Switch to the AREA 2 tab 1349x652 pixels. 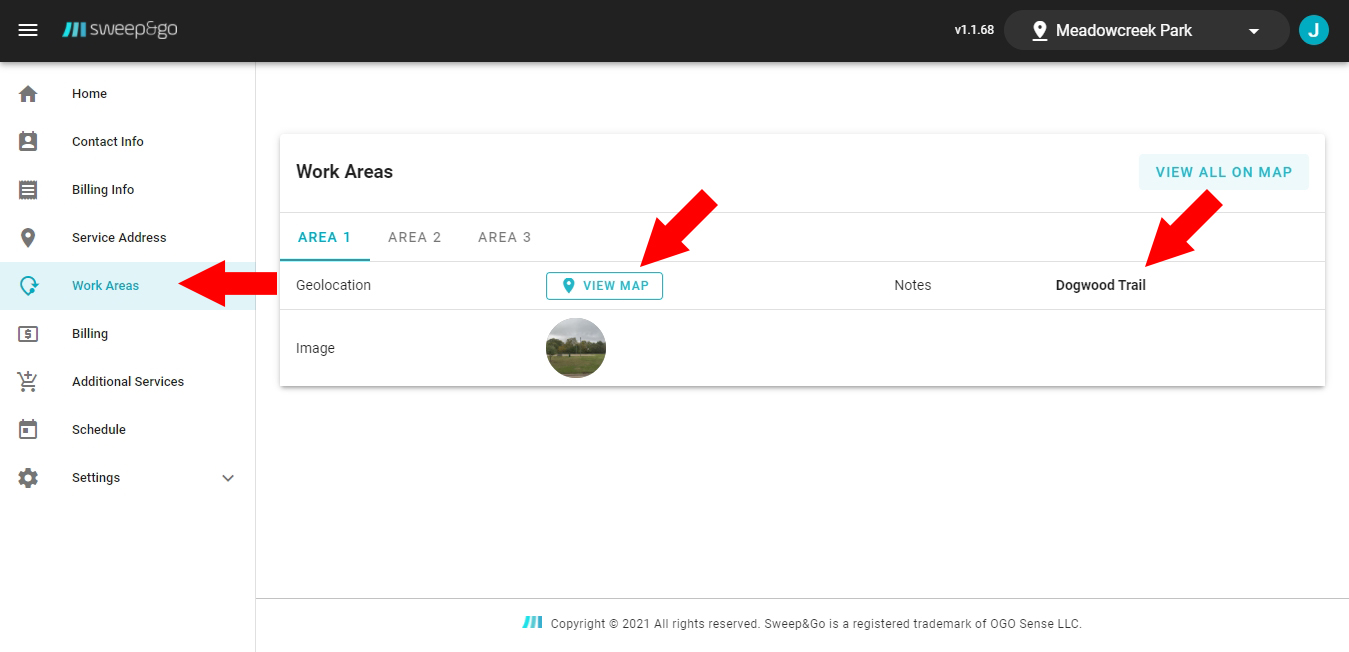(x=414, y=237)
